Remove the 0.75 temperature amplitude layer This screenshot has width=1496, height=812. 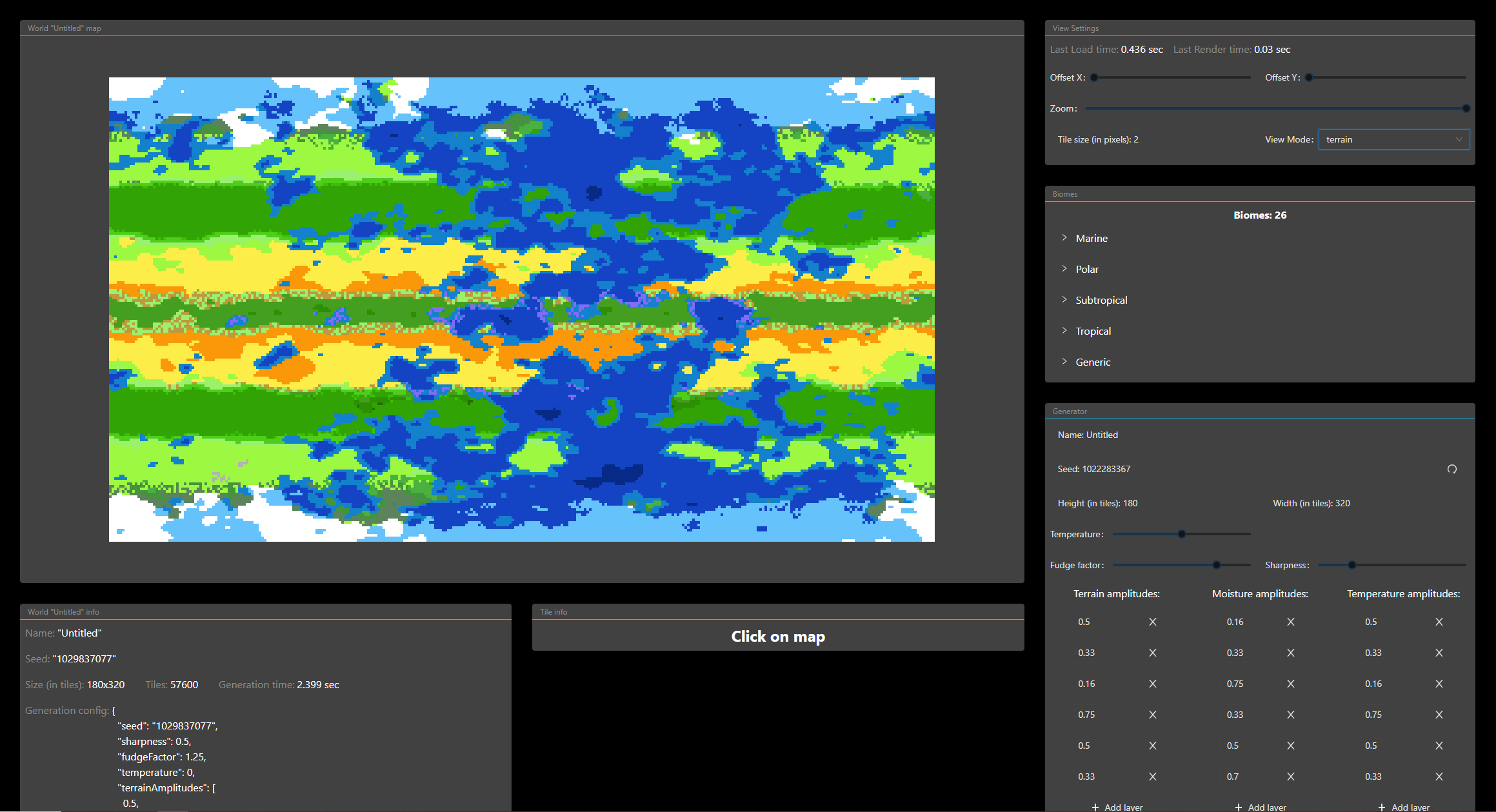click(1439, 715)
